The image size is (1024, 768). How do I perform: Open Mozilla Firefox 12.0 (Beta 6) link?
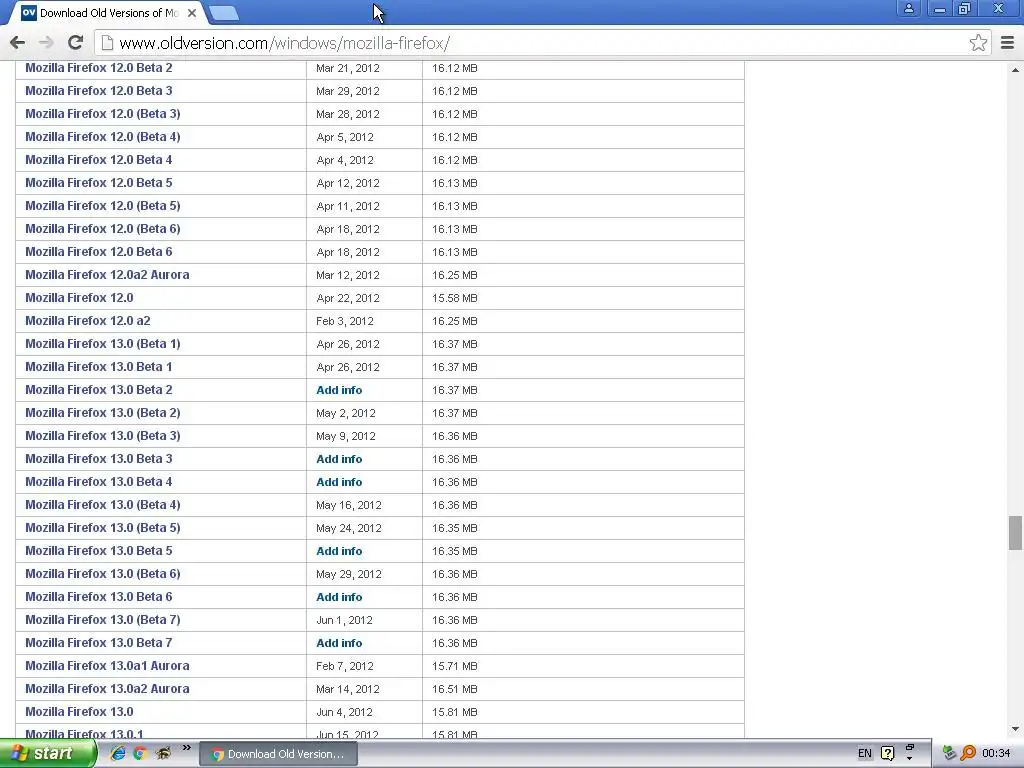103,229
